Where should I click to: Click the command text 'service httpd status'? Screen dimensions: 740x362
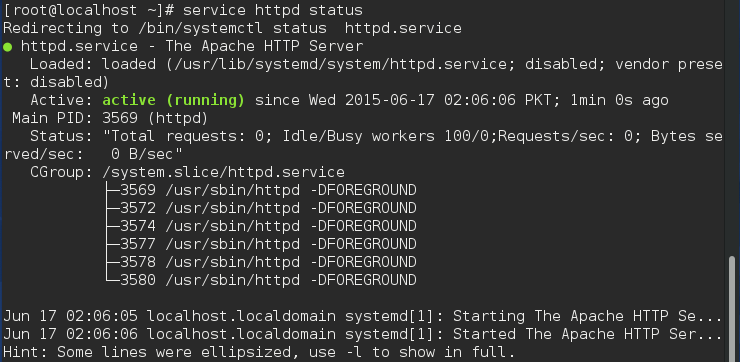point(273,10)
